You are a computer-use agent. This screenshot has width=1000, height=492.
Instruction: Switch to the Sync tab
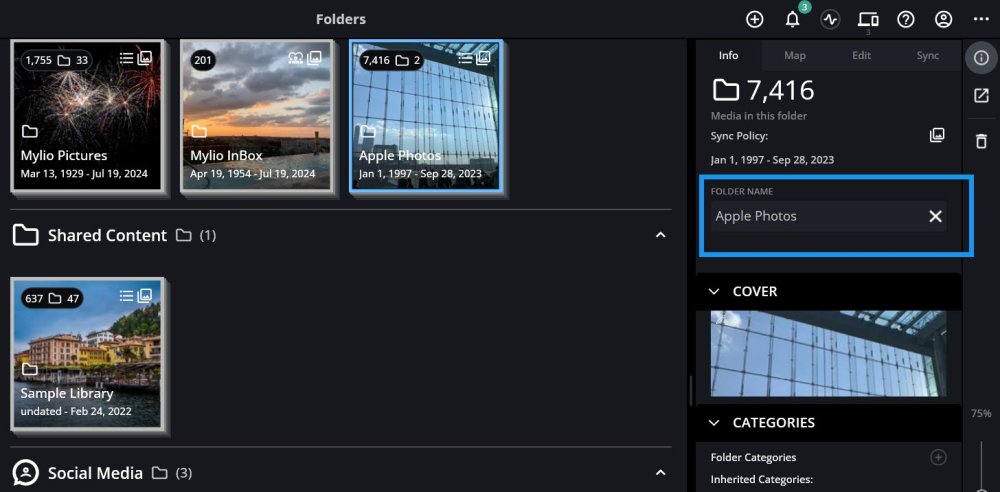[x=928, y=56]
